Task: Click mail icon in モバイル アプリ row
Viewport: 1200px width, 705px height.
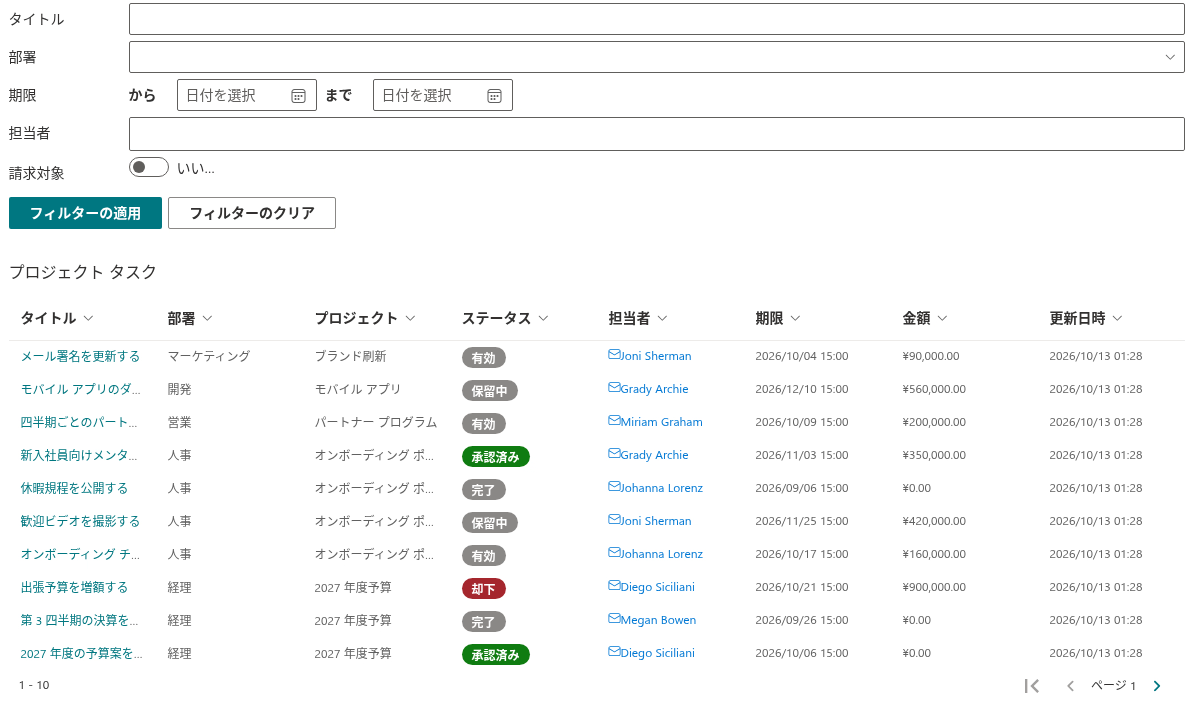Action: [x=614, y=388]
